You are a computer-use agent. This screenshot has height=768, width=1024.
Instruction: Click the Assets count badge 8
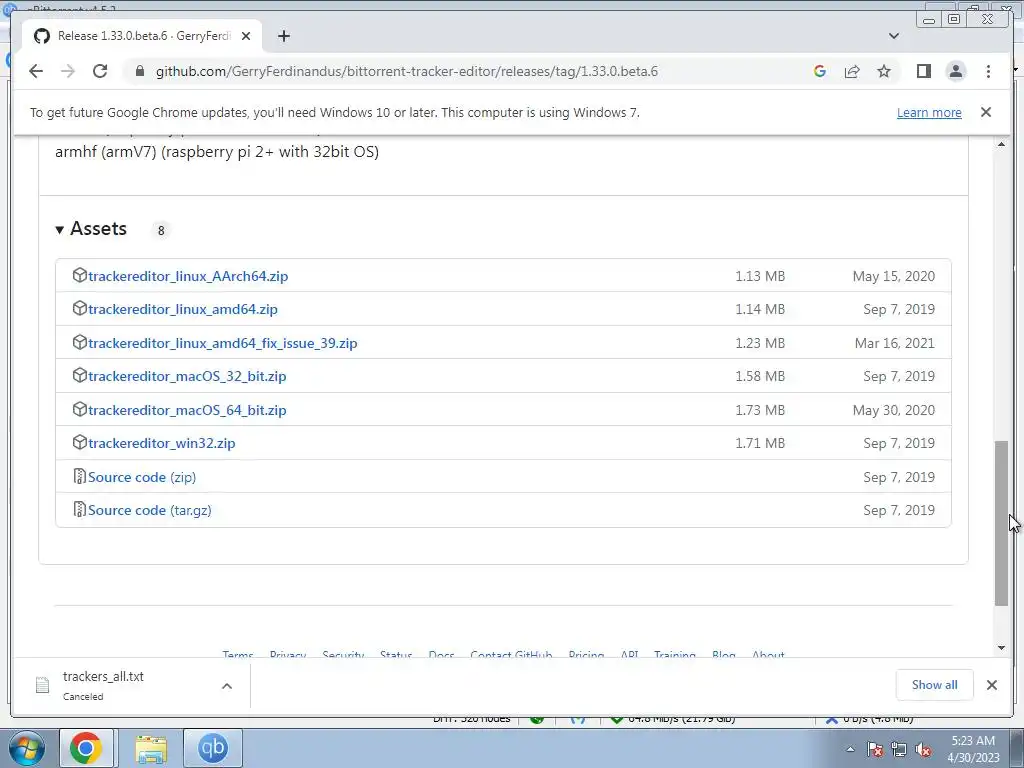coord(161,231)
